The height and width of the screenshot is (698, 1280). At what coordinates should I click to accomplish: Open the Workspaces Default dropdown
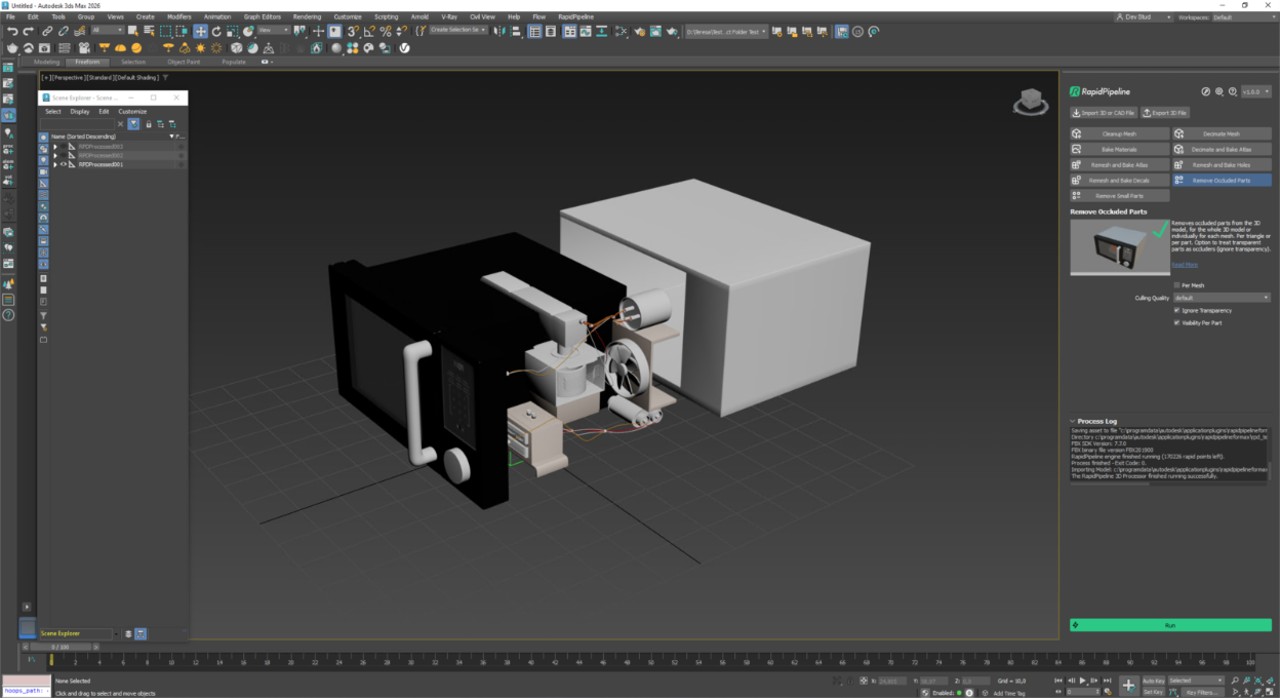tap(1242, 17)
